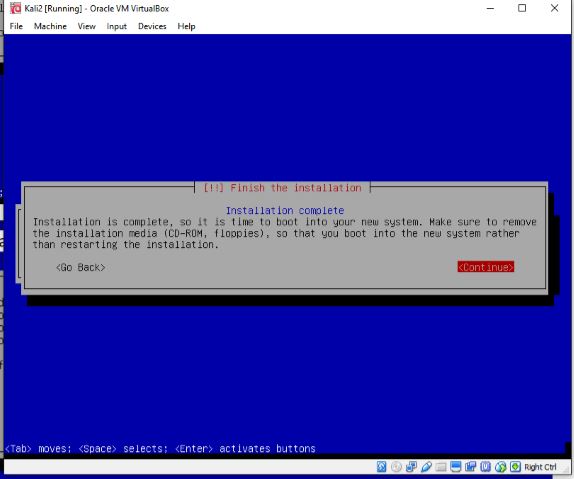Screen dimensions: 574x479
Task: Click the display monitor status icon
Action: coord(456,467)
